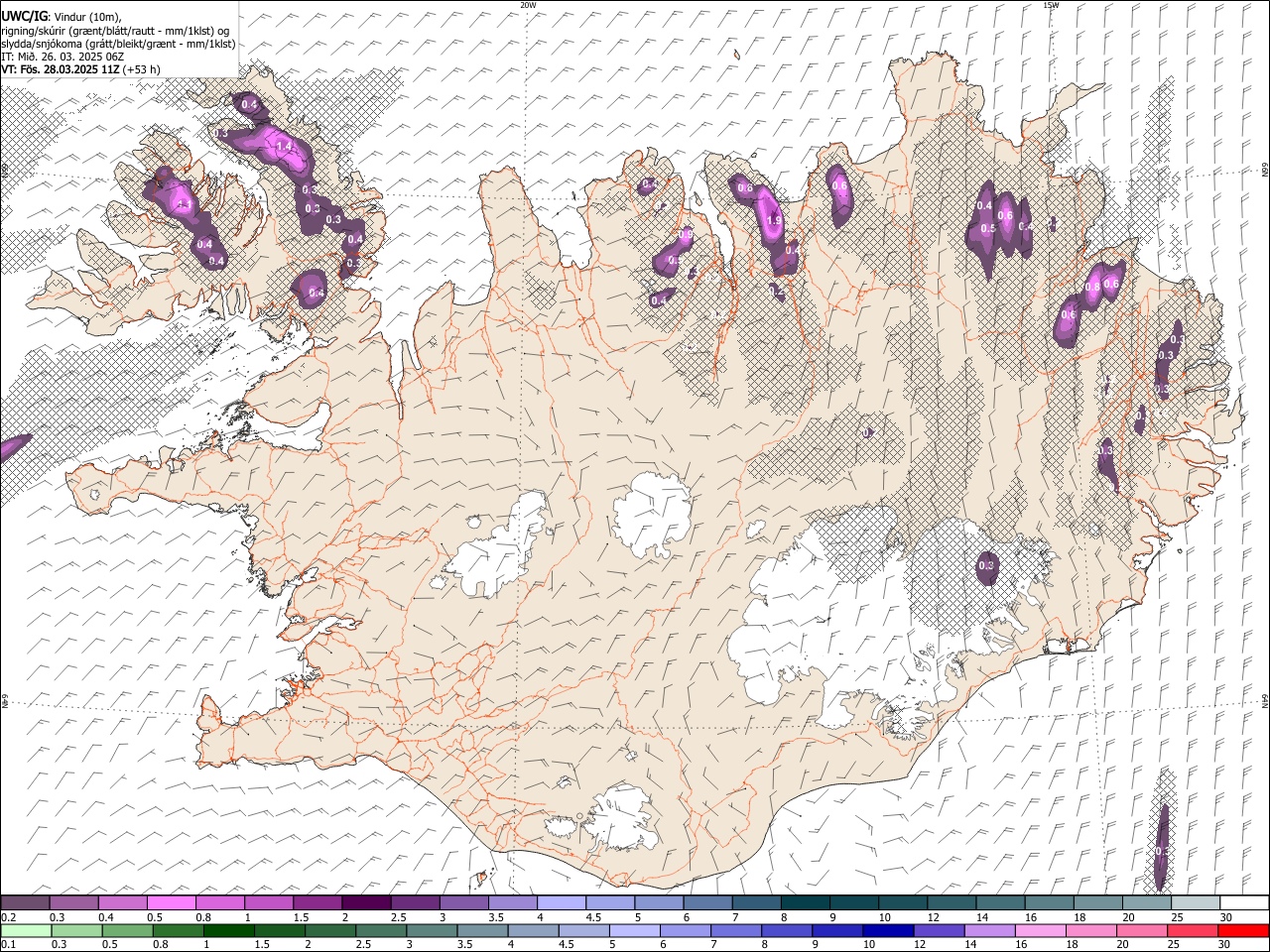Click the bright pink upper swatch labeled 0.5
This screenshot has width=1270, height=952.
coord(172,902)
